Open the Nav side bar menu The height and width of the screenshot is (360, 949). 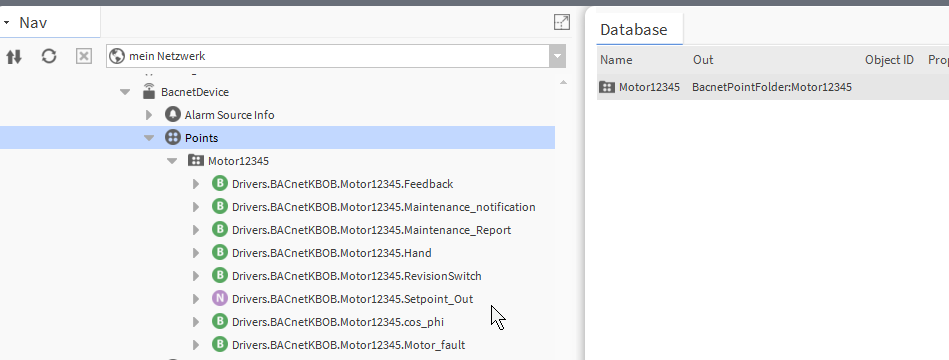pyautogui.click(x=6, y=23)
